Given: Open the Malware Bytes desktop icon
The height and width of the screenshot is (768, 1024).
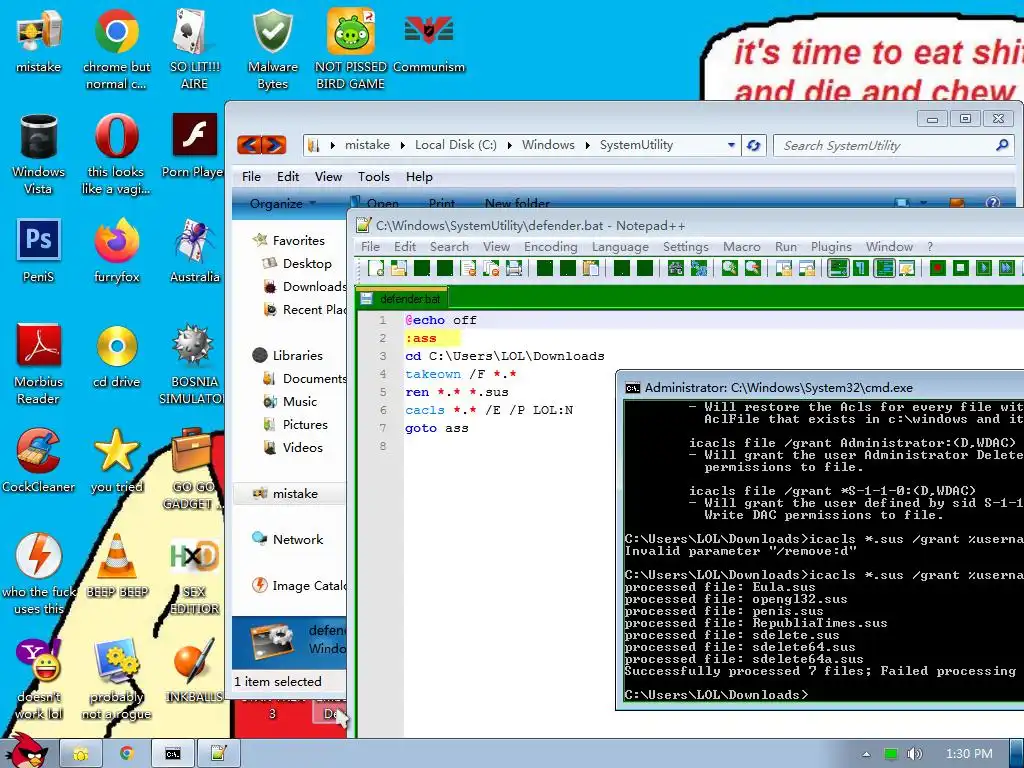Looking at the screenshot, I should 272,49.
